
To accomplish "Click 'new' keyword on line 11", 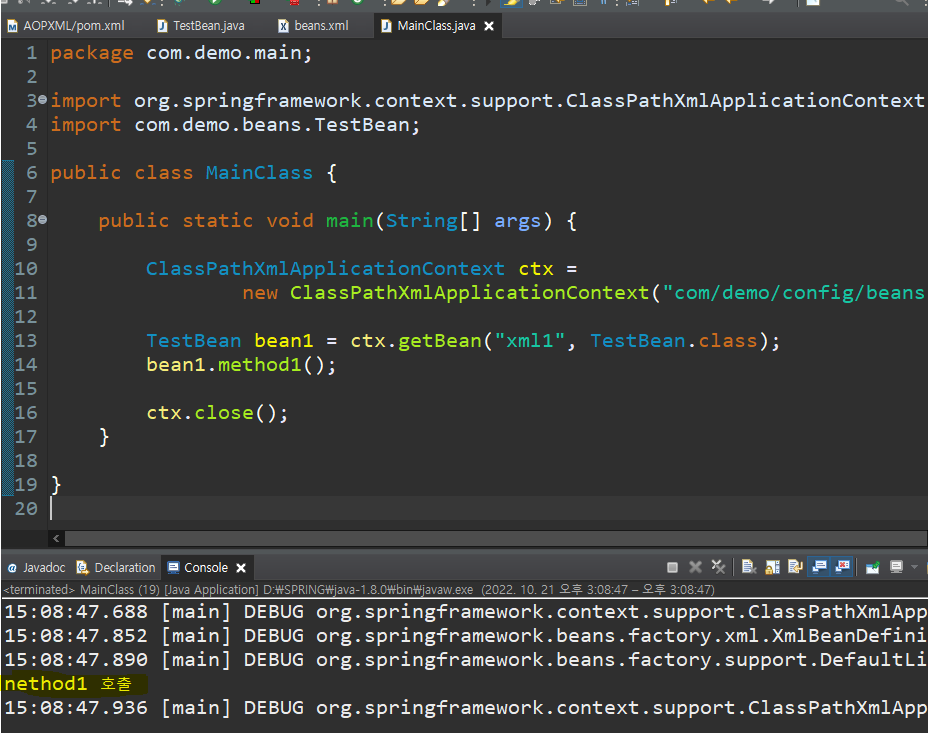I will pos(260,293).
